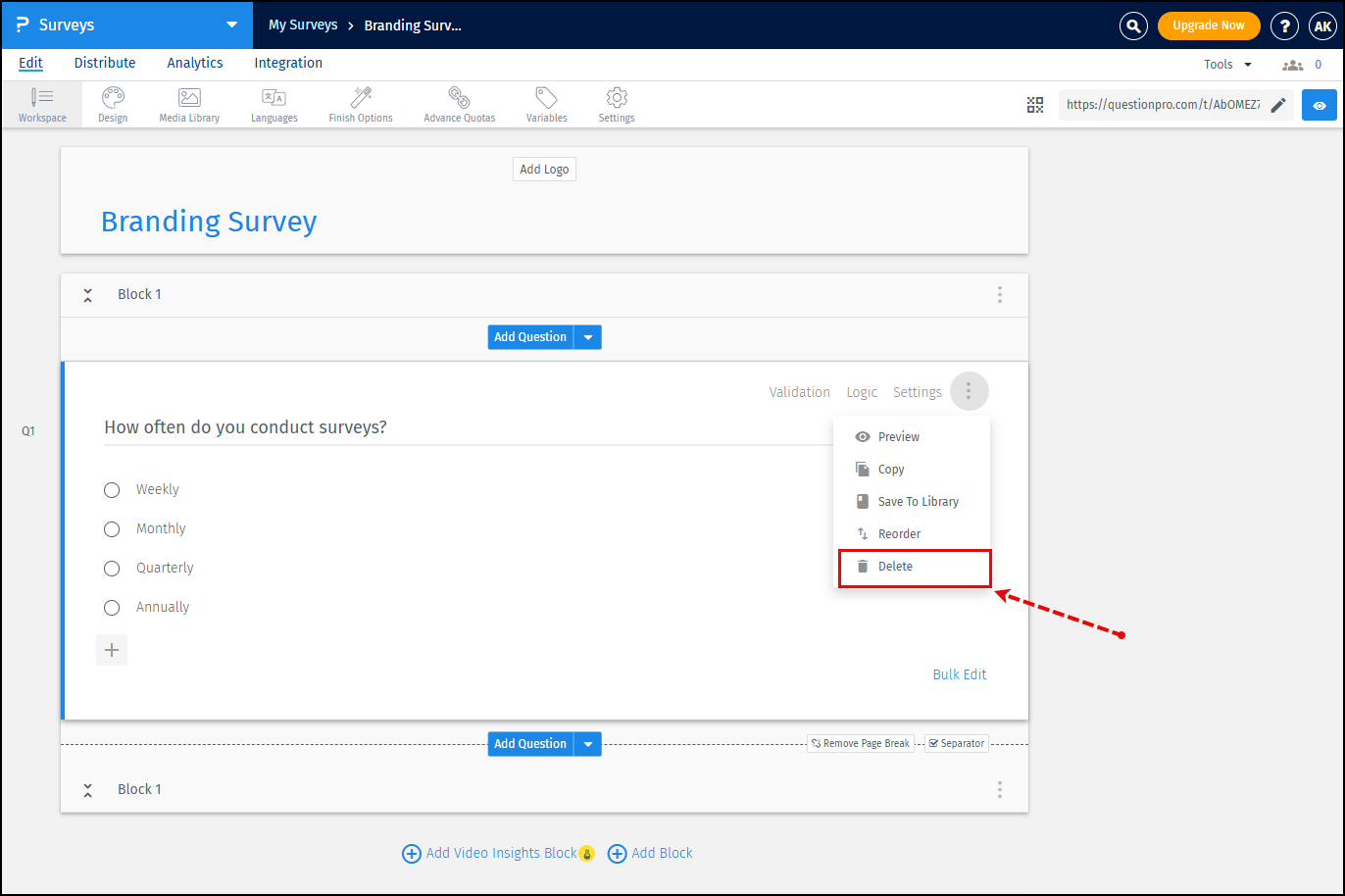The height and width of the screenshot is (896, 1345).
Task: Select the Quarterly answer option
Action: (x=111, y=568)
